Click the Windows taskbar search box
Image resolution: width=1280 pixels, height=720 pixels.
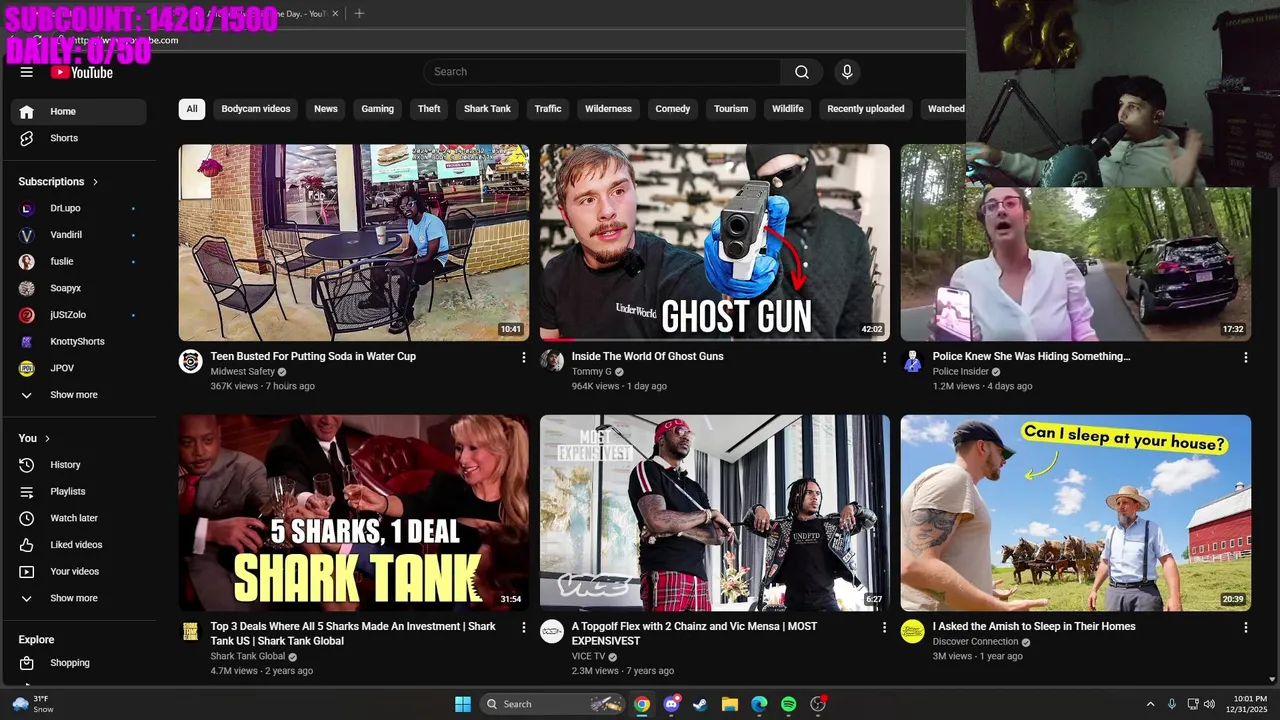(x=553, y=704)
